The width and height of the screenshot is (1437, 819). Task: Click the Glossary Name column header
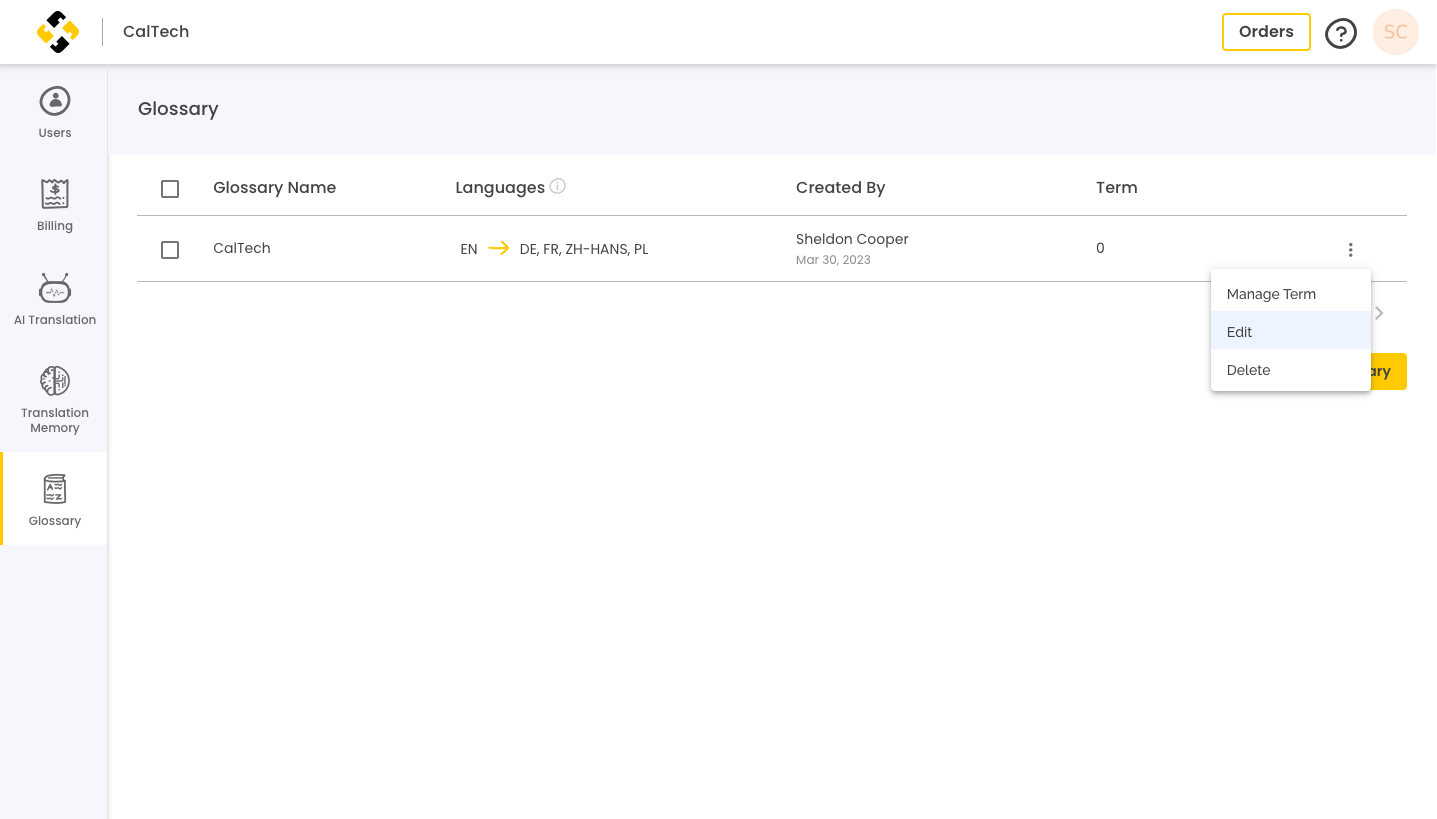coord(274,187)
